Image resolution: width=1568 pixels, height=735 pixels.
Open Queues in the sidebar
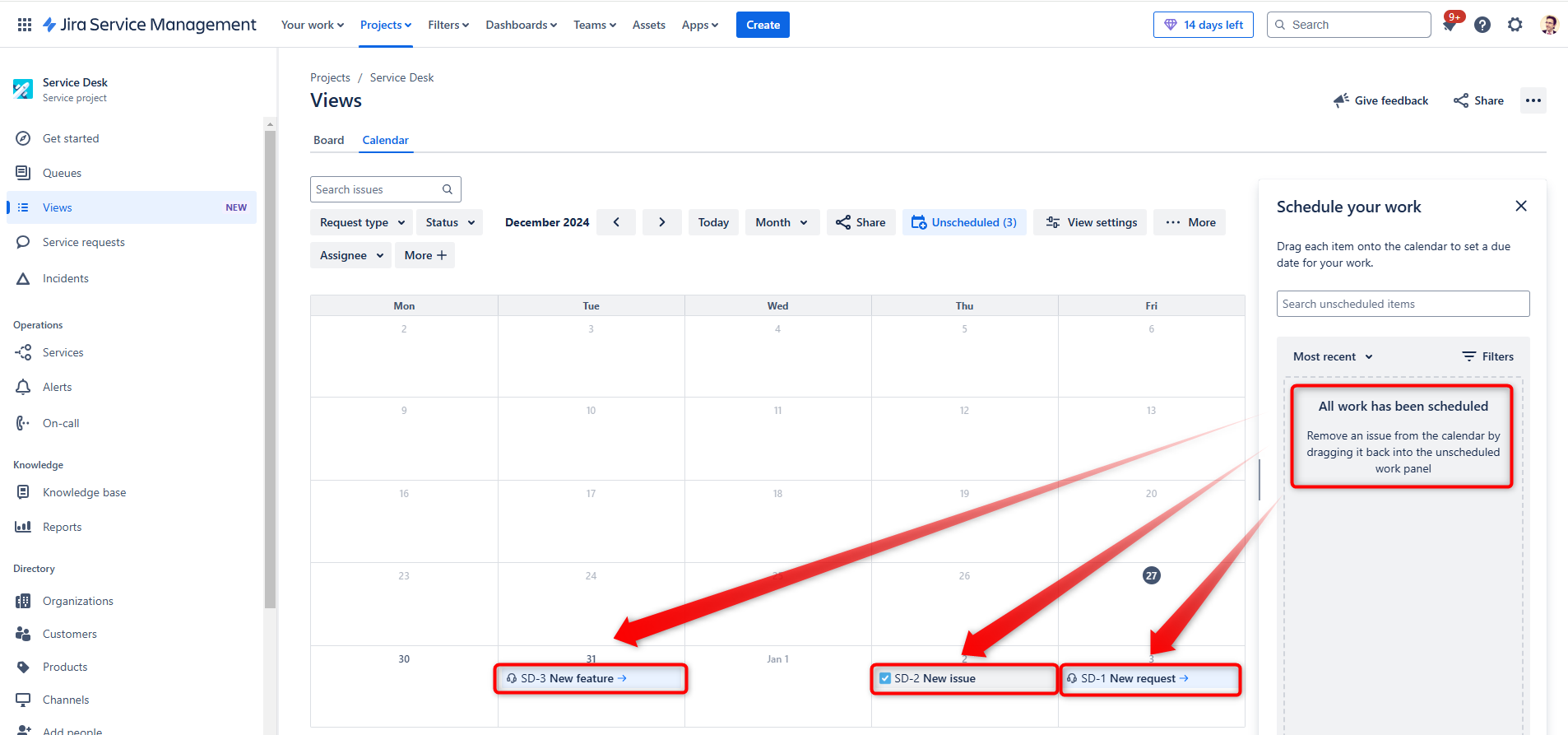132,173
